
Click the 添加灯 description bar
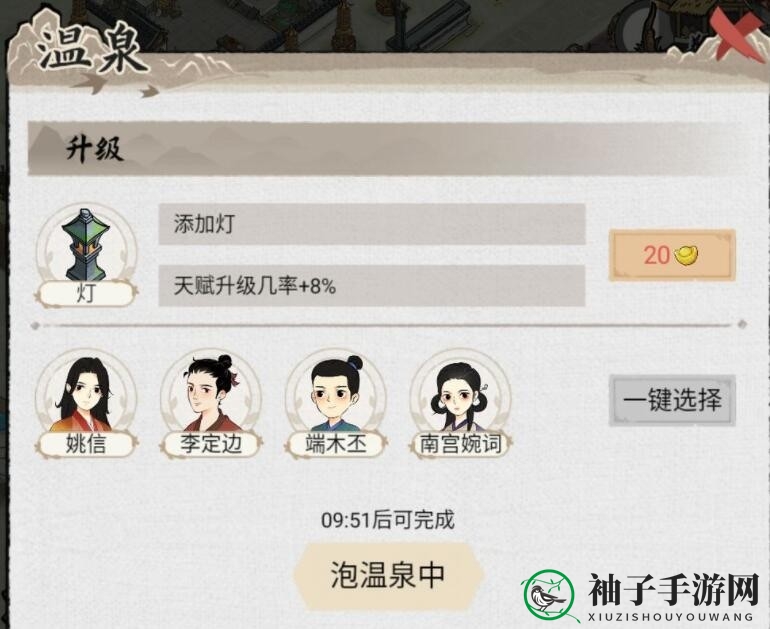point(372,224)
